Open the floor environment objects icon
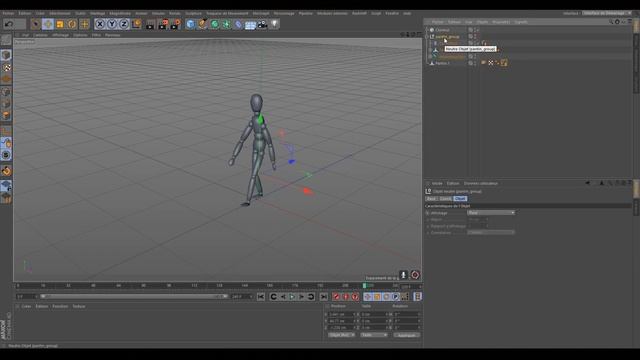The width and height of the screenshot is (640, 360). 250,24
